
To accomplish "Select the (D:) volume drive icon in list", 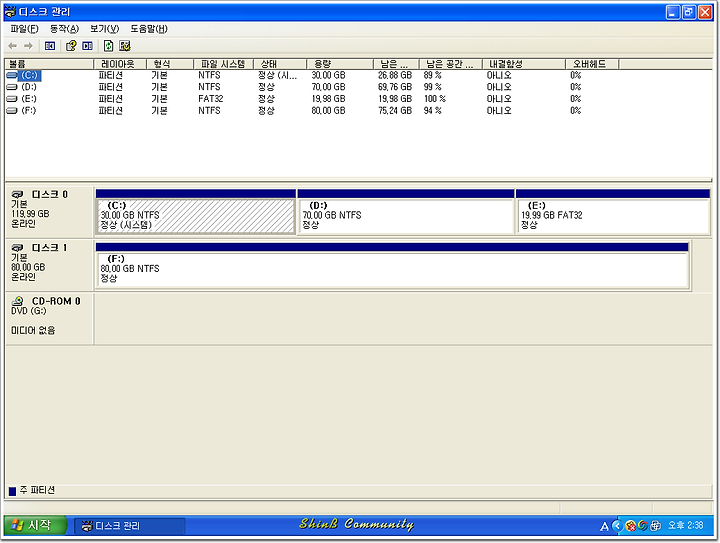I will [12, 87].
